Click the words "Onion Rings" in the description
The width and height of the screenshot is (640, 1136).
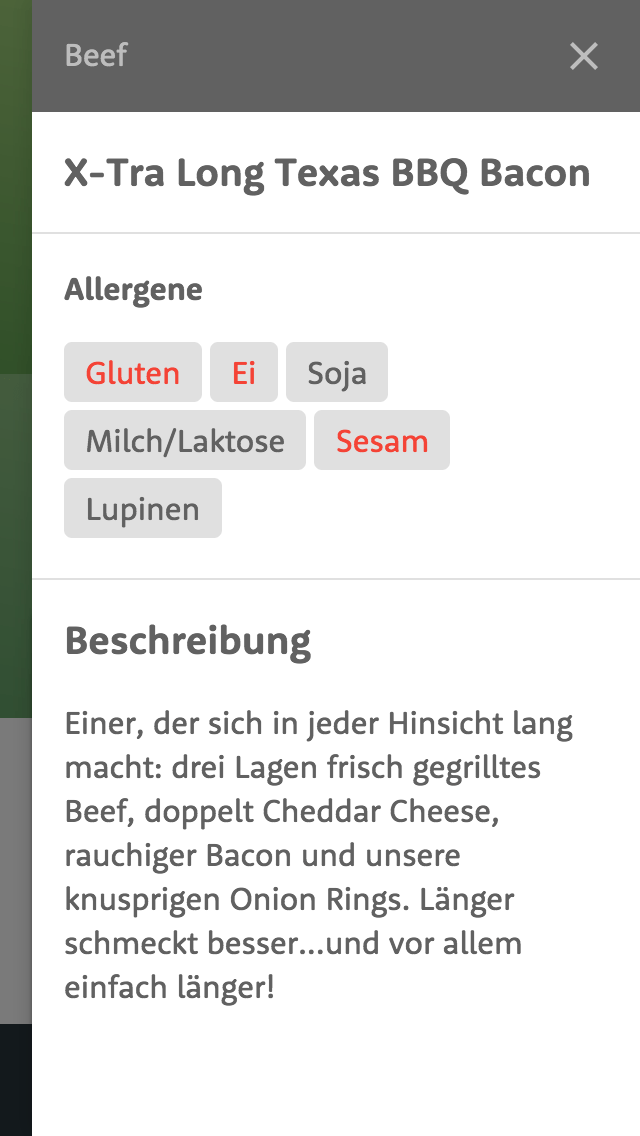point(312,901)
